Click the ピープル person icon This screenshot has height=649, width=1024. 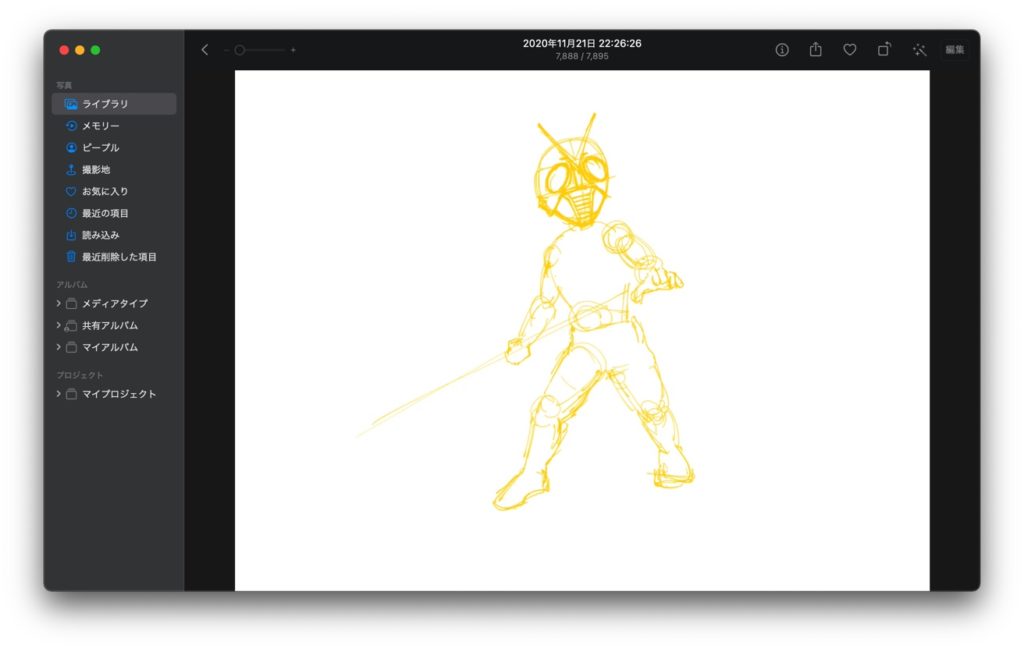[x=71, y=148]
